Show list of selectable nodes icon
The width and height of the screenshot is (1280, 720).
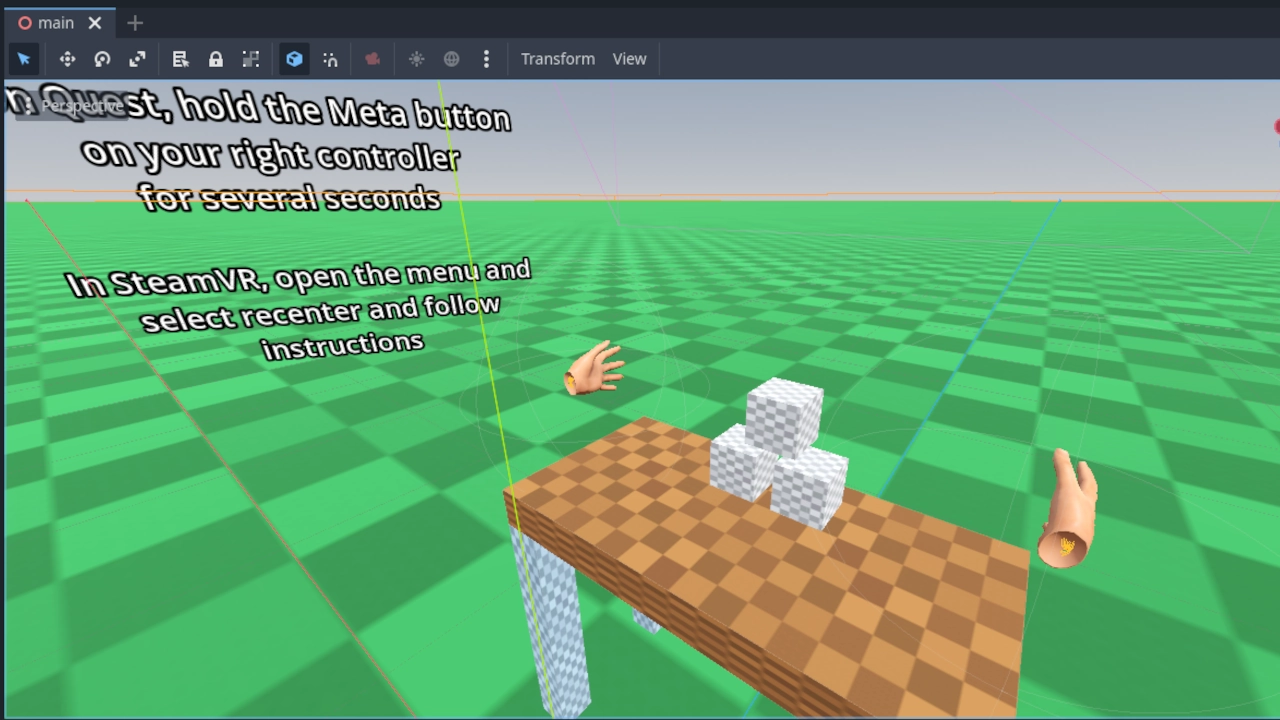[x=180, y=59]
